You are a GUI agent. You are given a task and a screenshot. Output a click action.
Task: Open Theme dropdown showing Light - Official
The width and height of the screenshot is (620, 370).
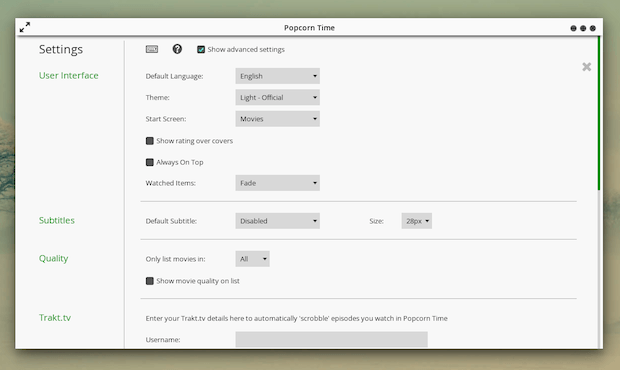(x=278, y=97)
